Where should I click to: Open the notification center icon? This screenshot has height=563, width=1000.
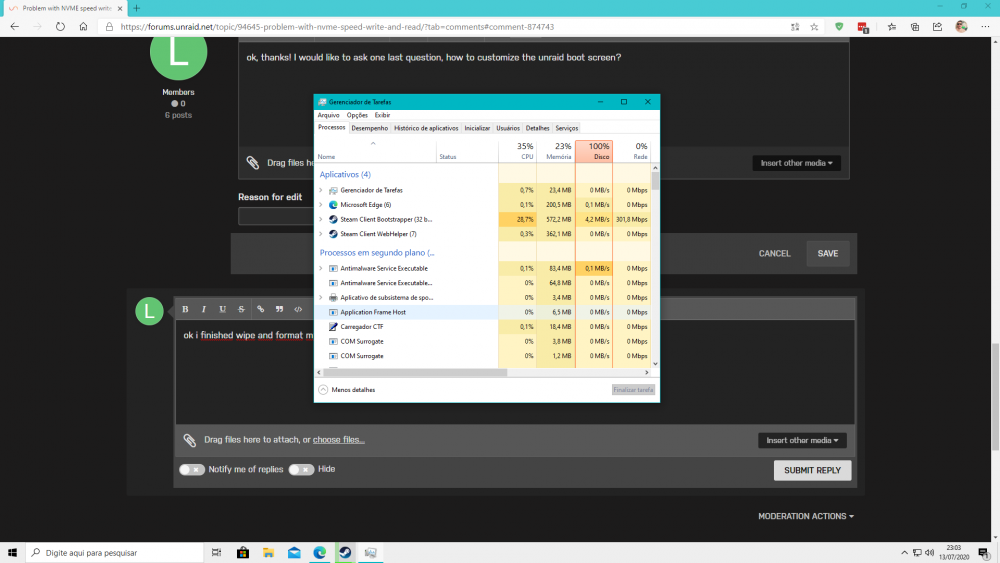coord(984,553)
